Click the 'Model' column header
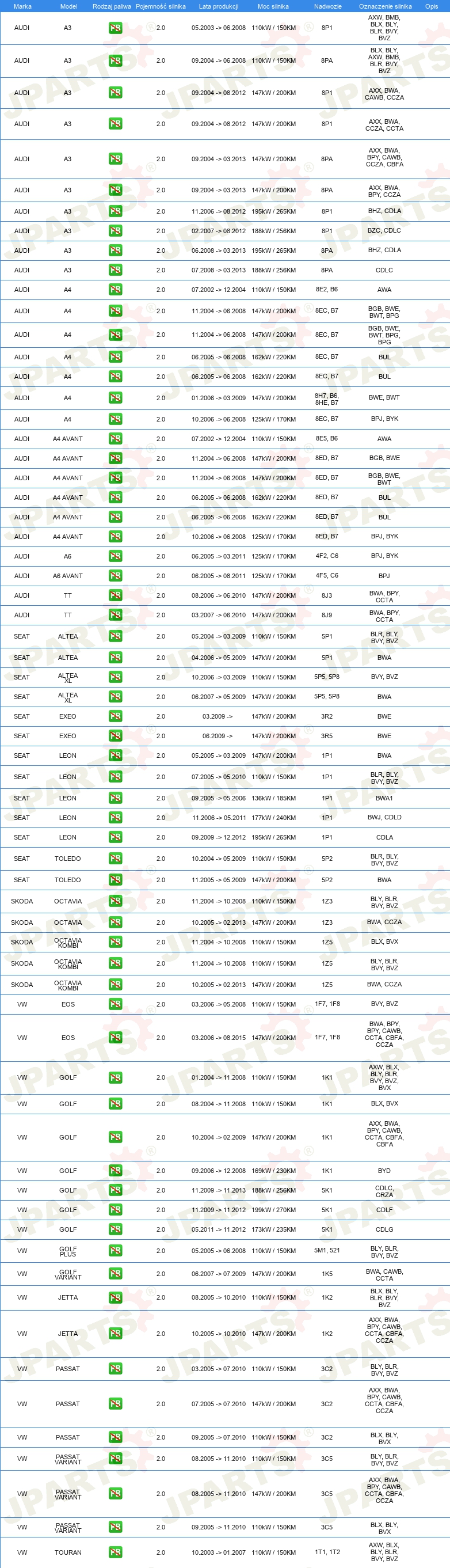The image size is (450, 1568). pos(68,6)
